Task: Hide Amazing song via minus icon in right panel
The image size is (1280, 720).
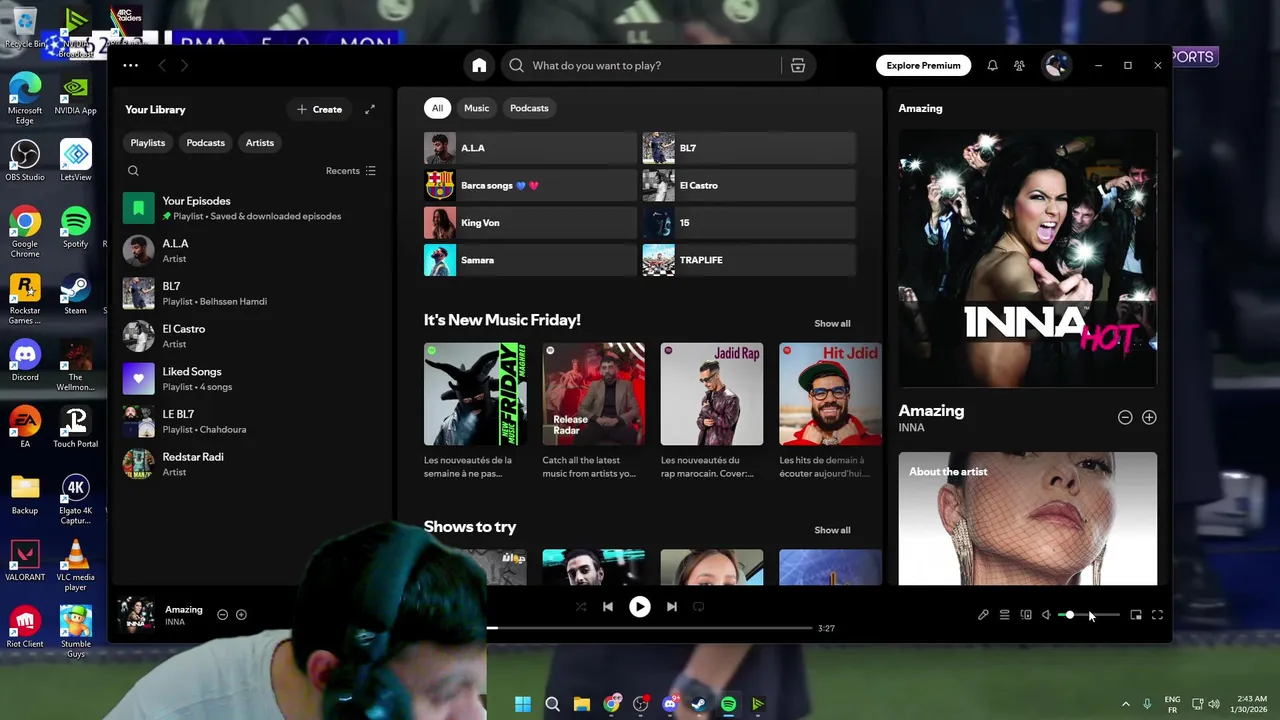Action: [x=1125, y=417]
